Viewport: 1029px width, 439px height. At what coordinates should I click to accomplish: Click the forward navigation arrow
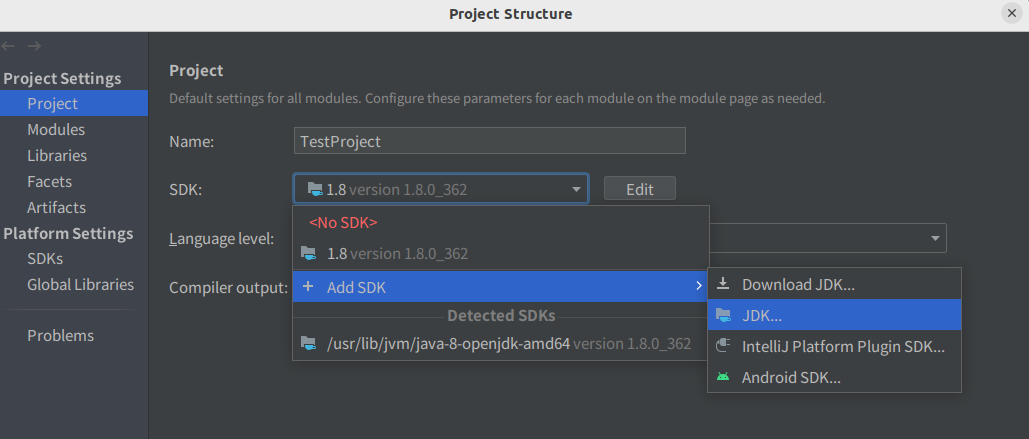[x=35, y=46]
